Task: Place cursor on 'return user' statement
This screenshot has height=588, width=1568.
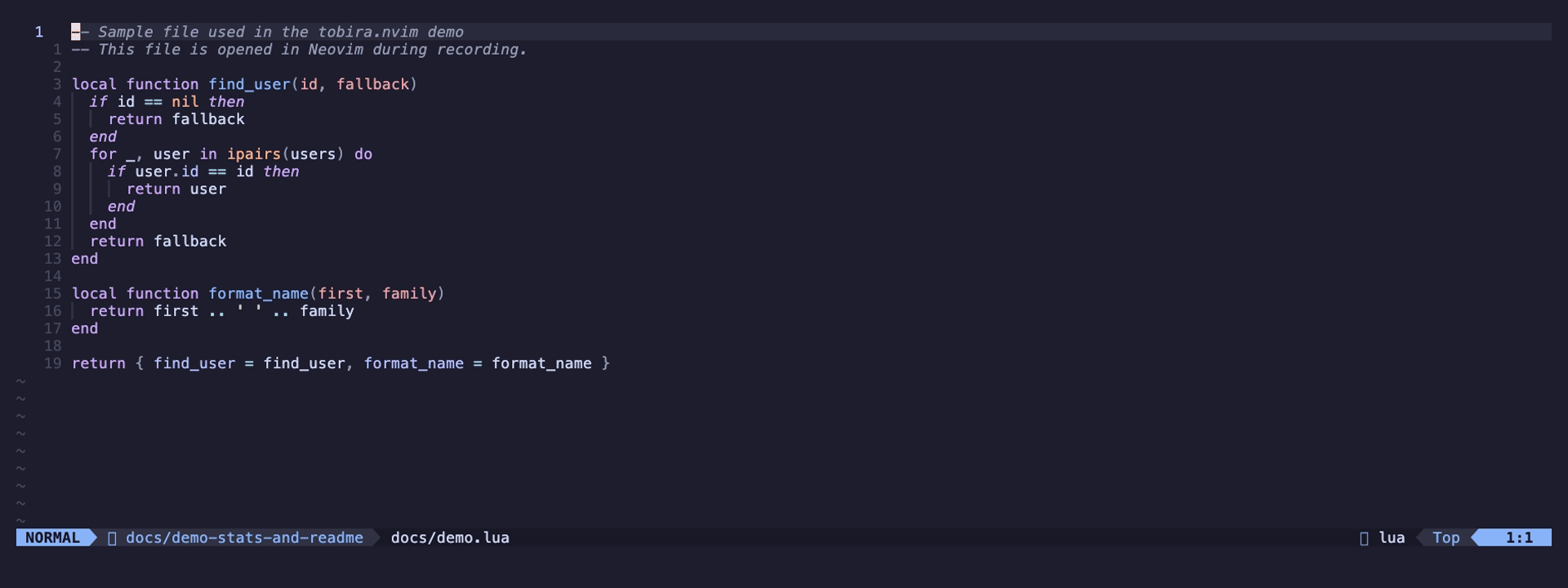Action: pyautogui.click(x=176, y=189)
